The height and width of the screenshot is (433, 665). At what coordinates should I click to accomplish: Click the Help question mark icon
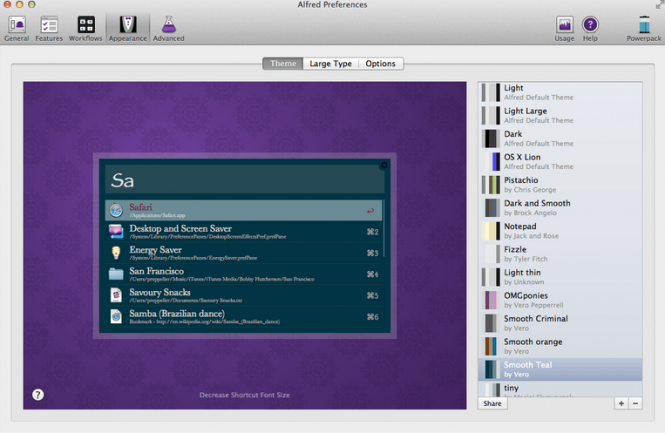[x=590, y=29]
